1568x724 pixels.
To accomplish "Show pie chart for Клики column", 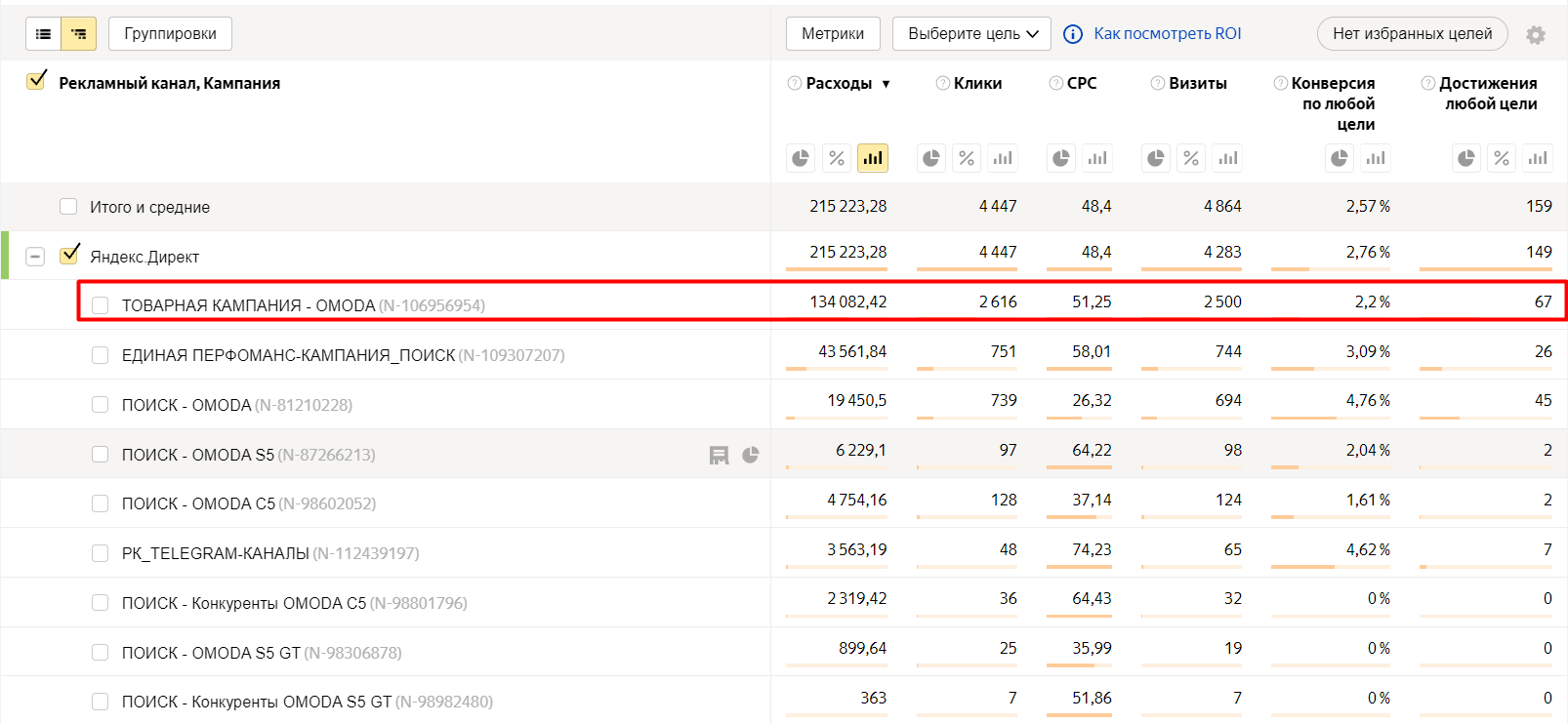I will [x=931, y=158].
